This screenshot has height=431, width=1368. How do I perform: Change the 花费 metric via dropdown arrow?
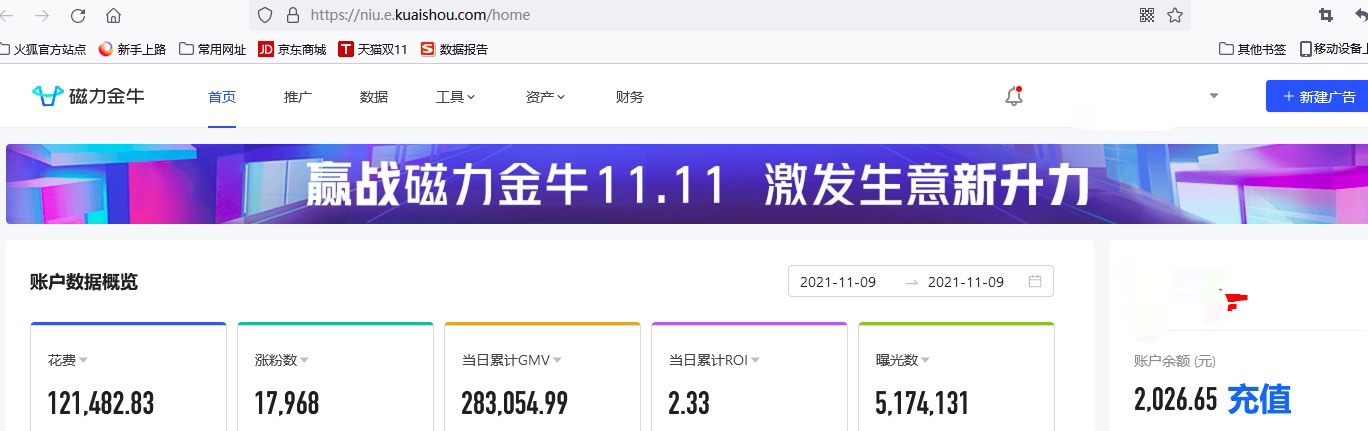tap(84, 360)
